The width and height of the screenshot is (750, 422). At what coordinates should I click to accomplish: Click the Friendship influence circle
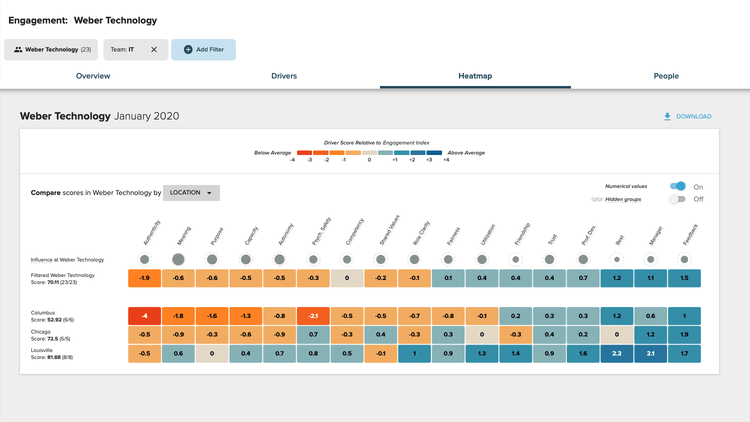(516, 259)
